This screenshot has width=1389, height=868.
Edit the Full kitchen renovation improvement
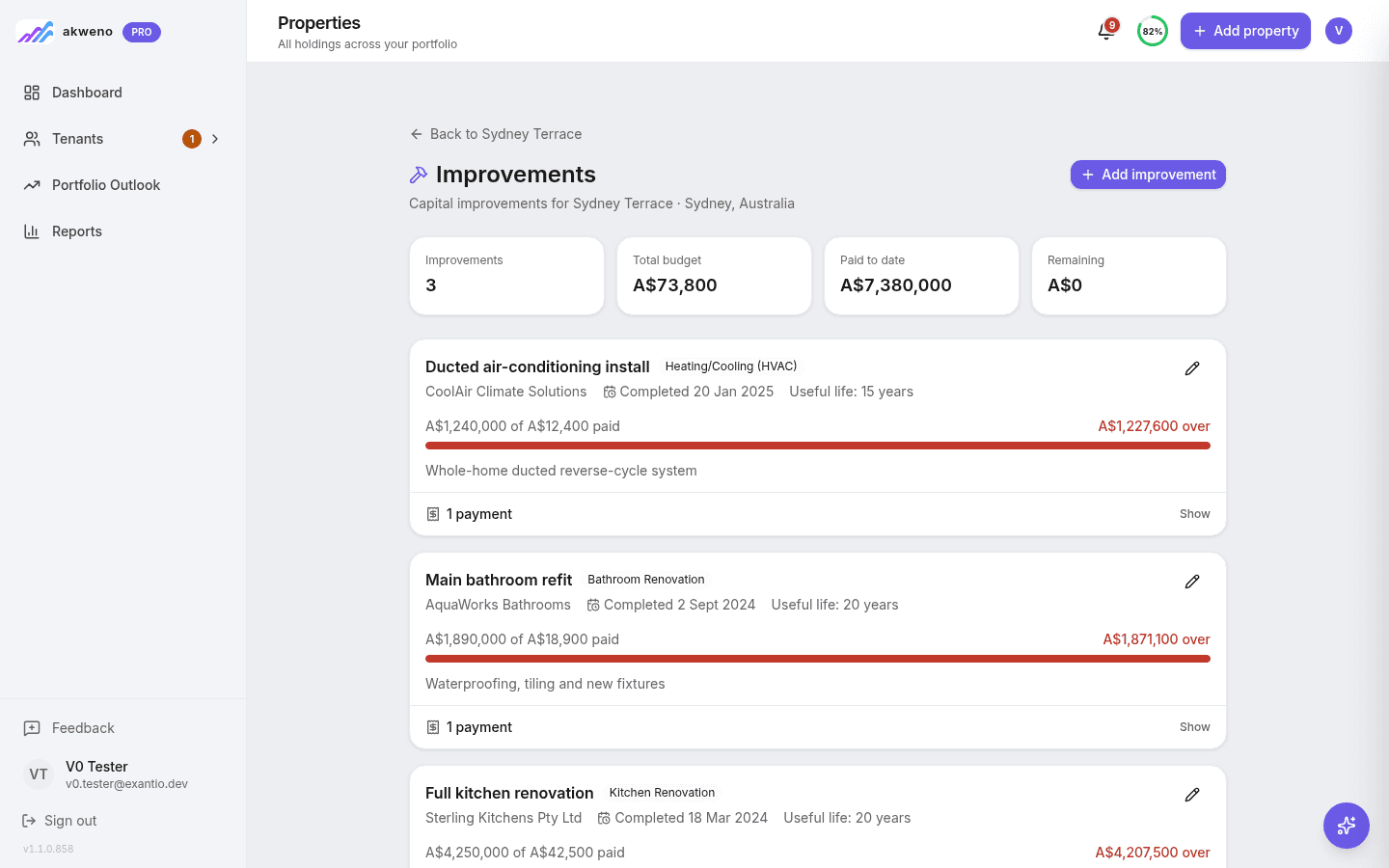pos(1192,795)
